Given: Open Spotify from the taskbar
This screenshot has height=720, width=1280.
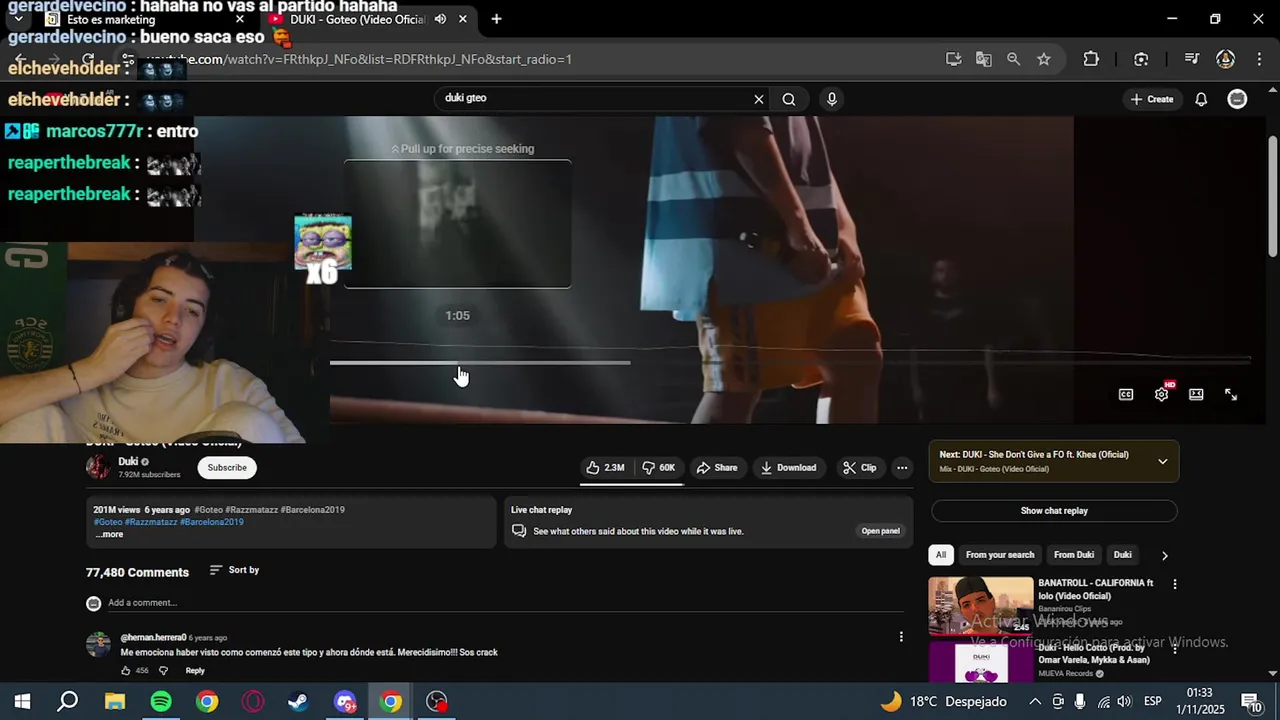Looking at the screenshot, I should 161,702.
